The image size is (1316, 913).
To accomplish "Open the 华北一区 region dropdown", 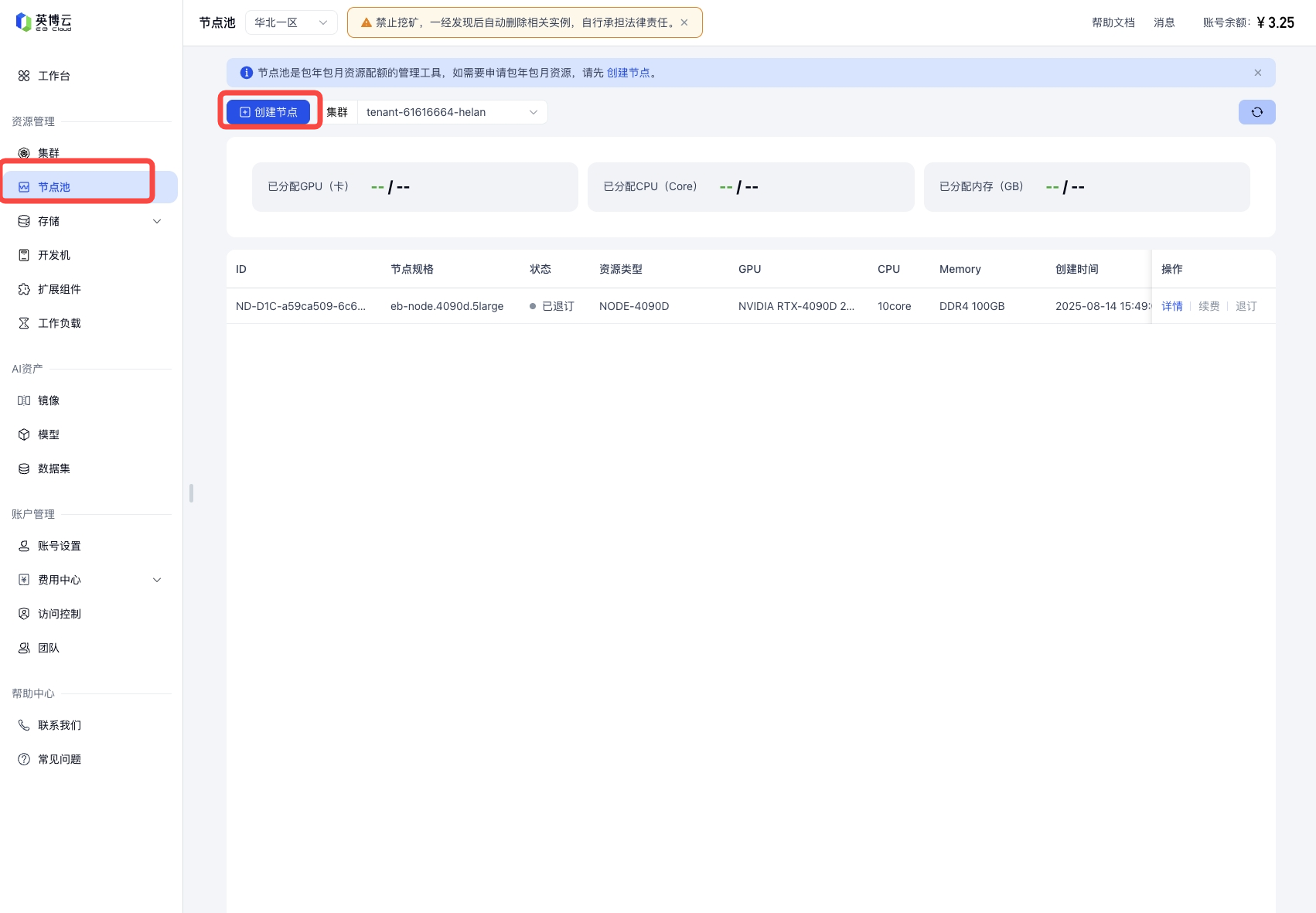I will 291,22.
